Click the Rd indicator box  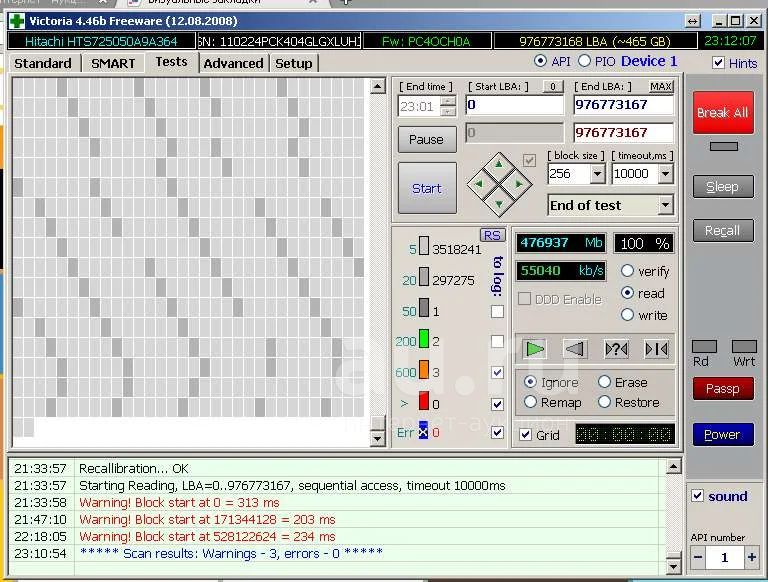704,346
